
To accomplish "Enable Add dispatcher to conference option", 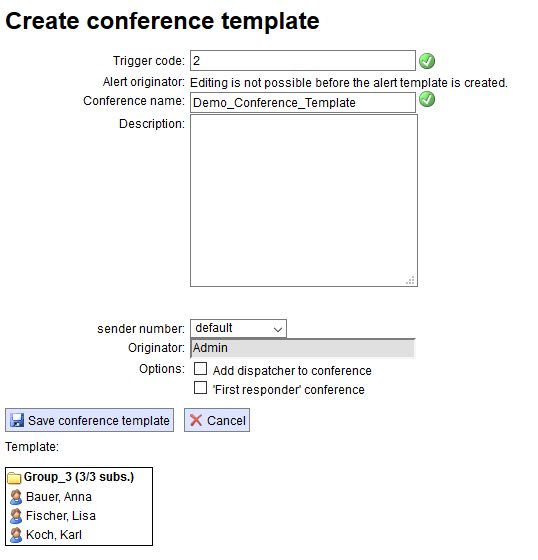I will point(200,369).
